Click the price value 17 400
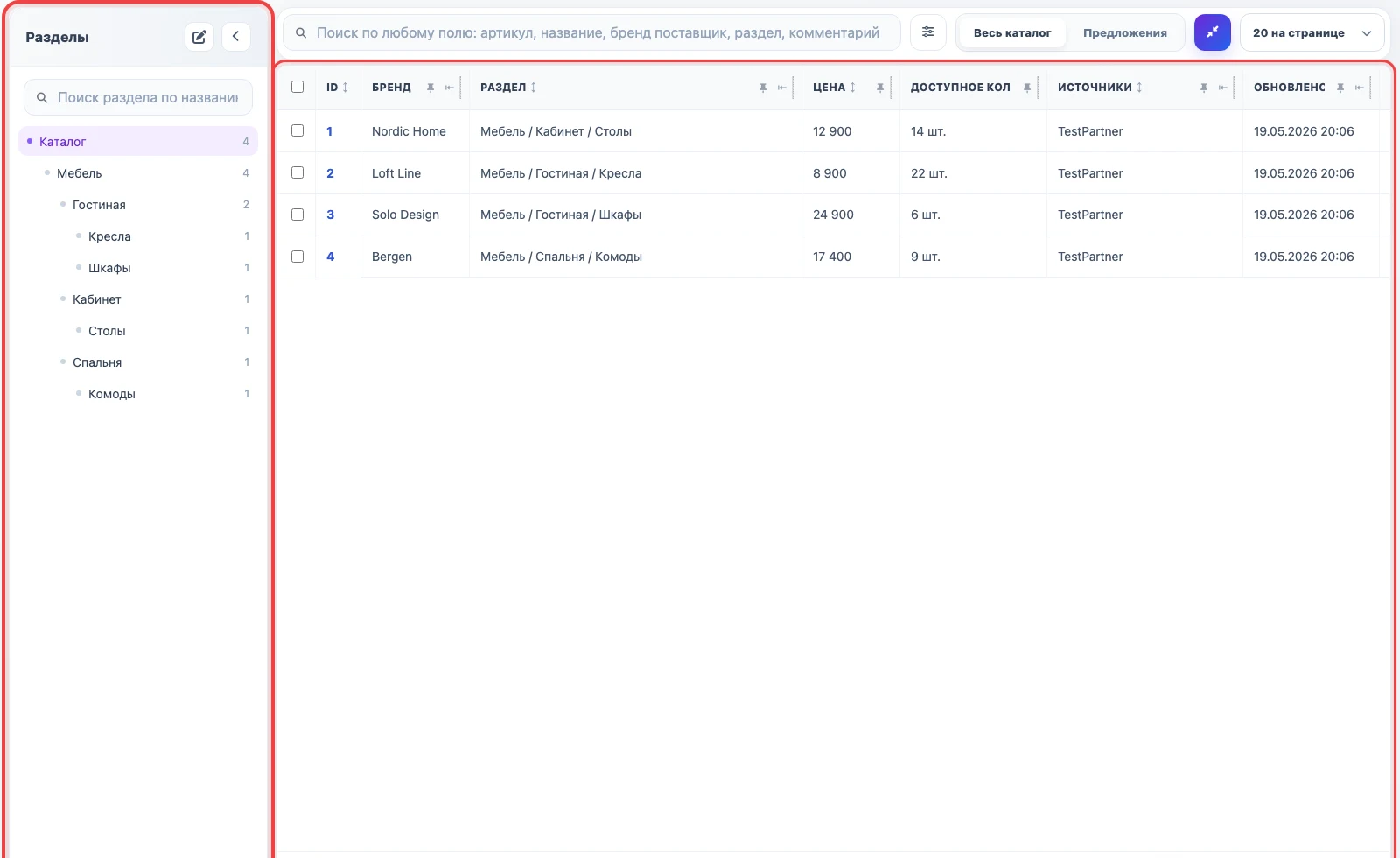 pyautogui.click(x=832, y=257)
